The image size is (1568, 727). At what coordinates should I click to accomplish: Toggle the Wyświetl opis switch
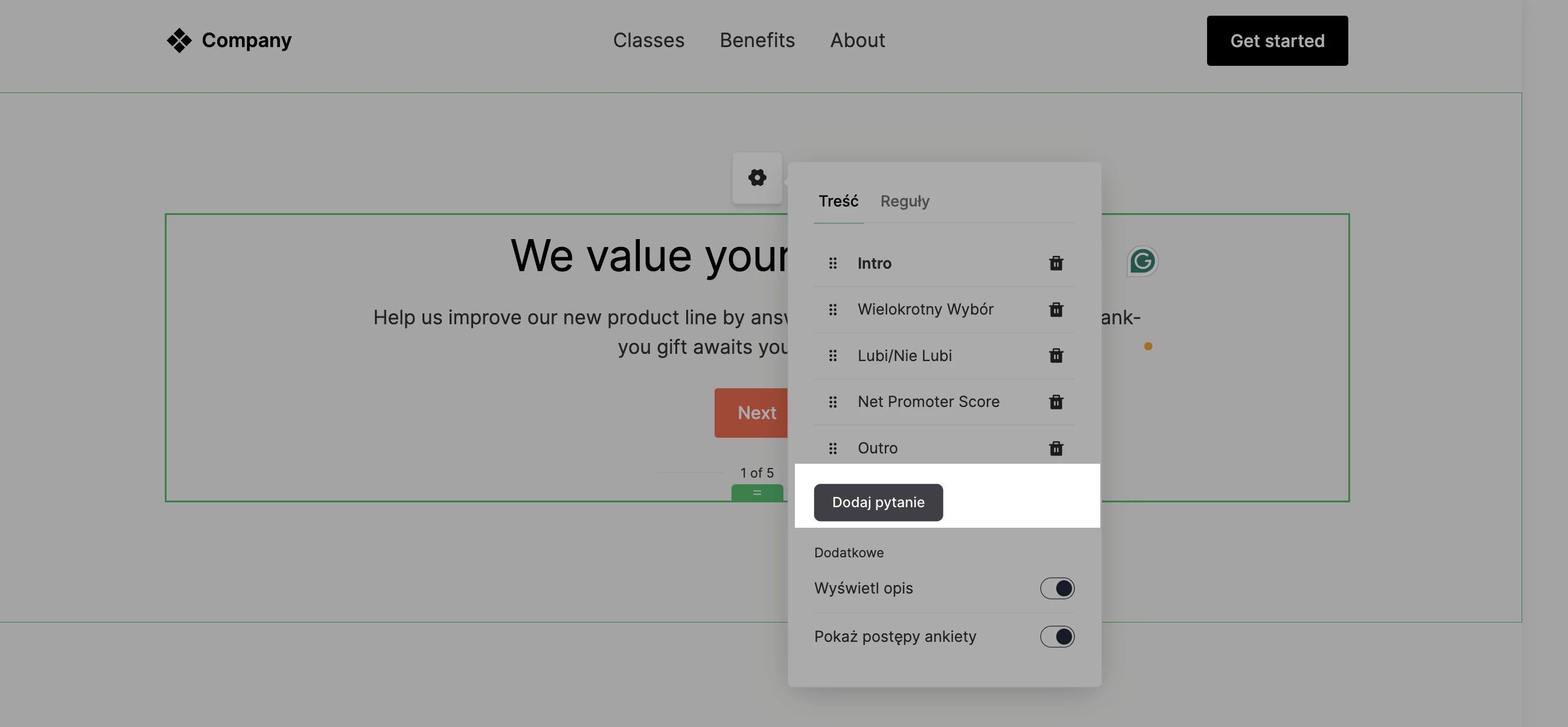pos(1057,588)
